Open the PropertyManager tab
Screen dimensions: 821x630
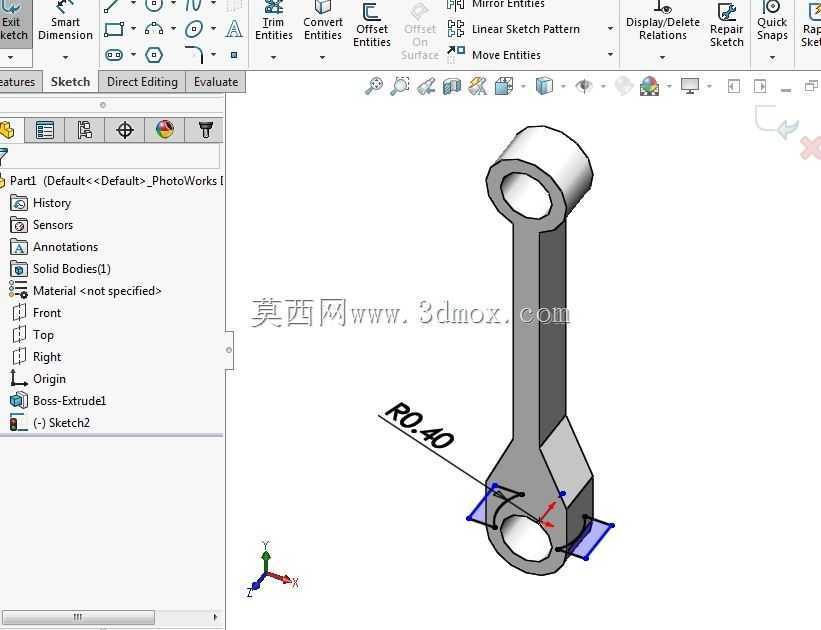tap(45, 130)
